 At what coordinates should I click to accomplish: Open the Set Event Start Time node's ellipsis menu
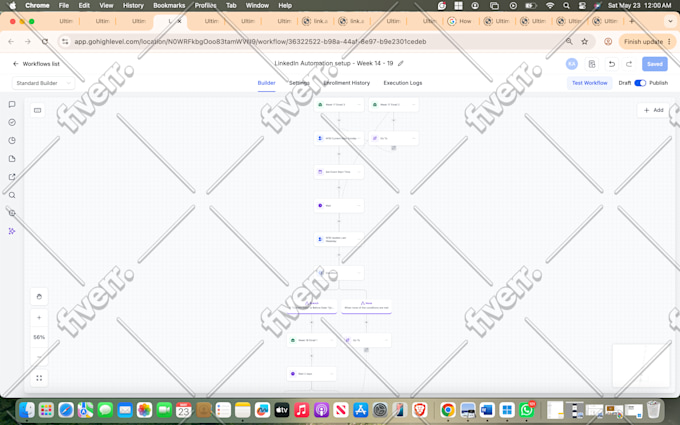click(359, 172)
